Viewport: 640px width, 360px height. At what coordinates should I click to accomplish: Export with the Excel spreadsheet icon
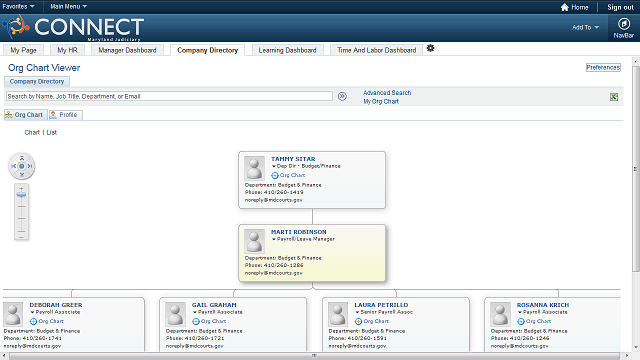[614, 97]
